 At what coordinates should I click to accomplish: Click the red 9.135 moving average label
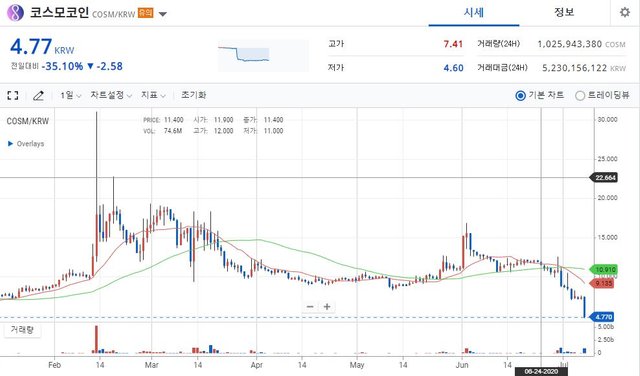[x=603, y=283]
